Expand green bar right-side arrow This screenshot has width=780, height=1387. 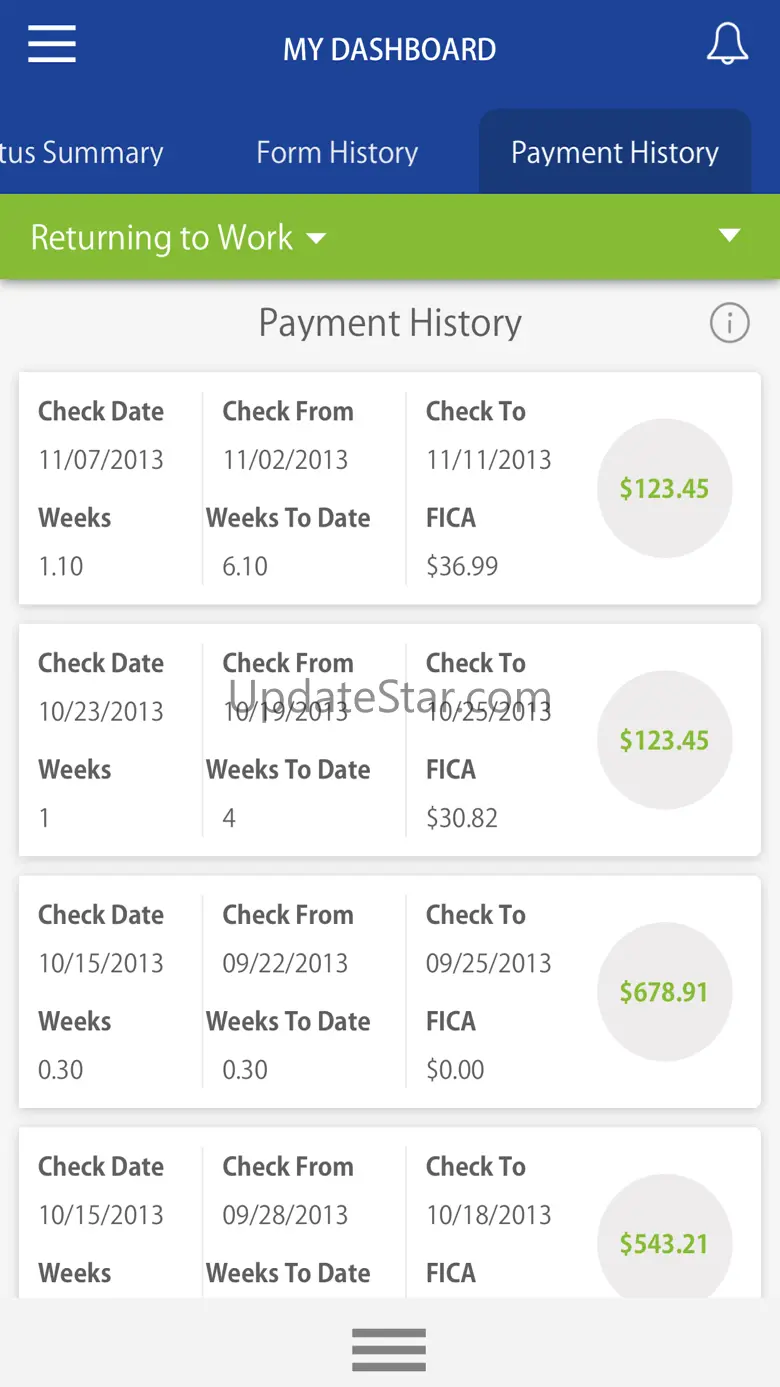click(730, 236)
